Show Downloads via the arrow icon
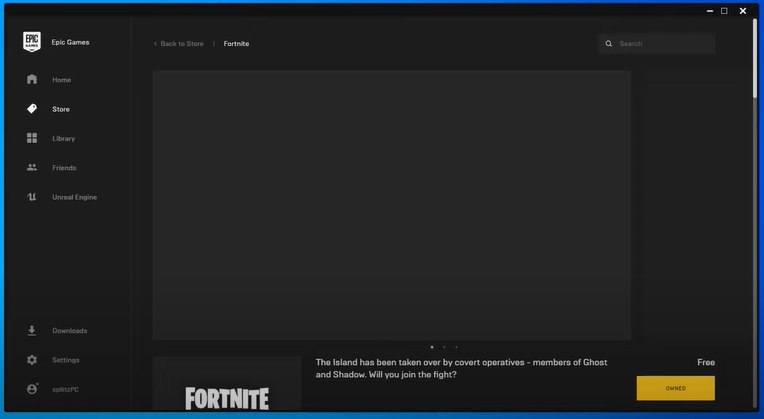764x419 pixels. tap(32, 330)
